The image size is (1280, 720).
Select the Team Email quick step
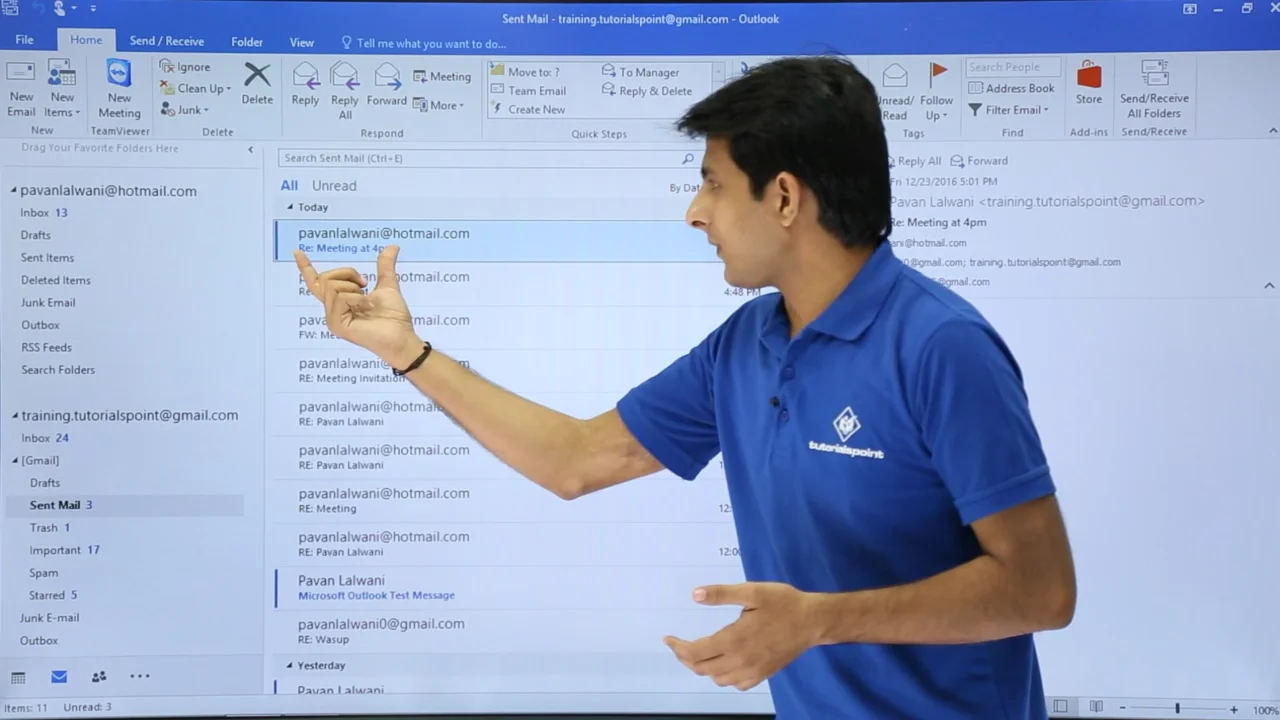528,91
